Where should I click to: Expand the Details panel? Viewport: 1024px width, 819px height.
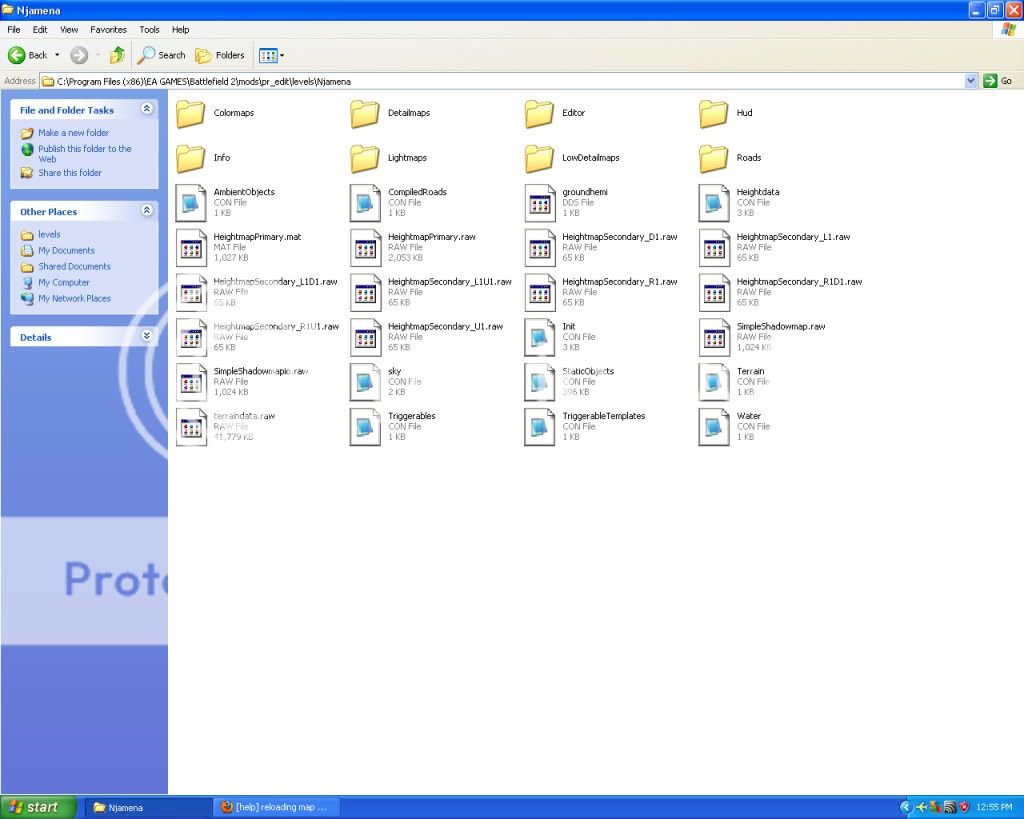pyautogui.click(x=147, y=337)
